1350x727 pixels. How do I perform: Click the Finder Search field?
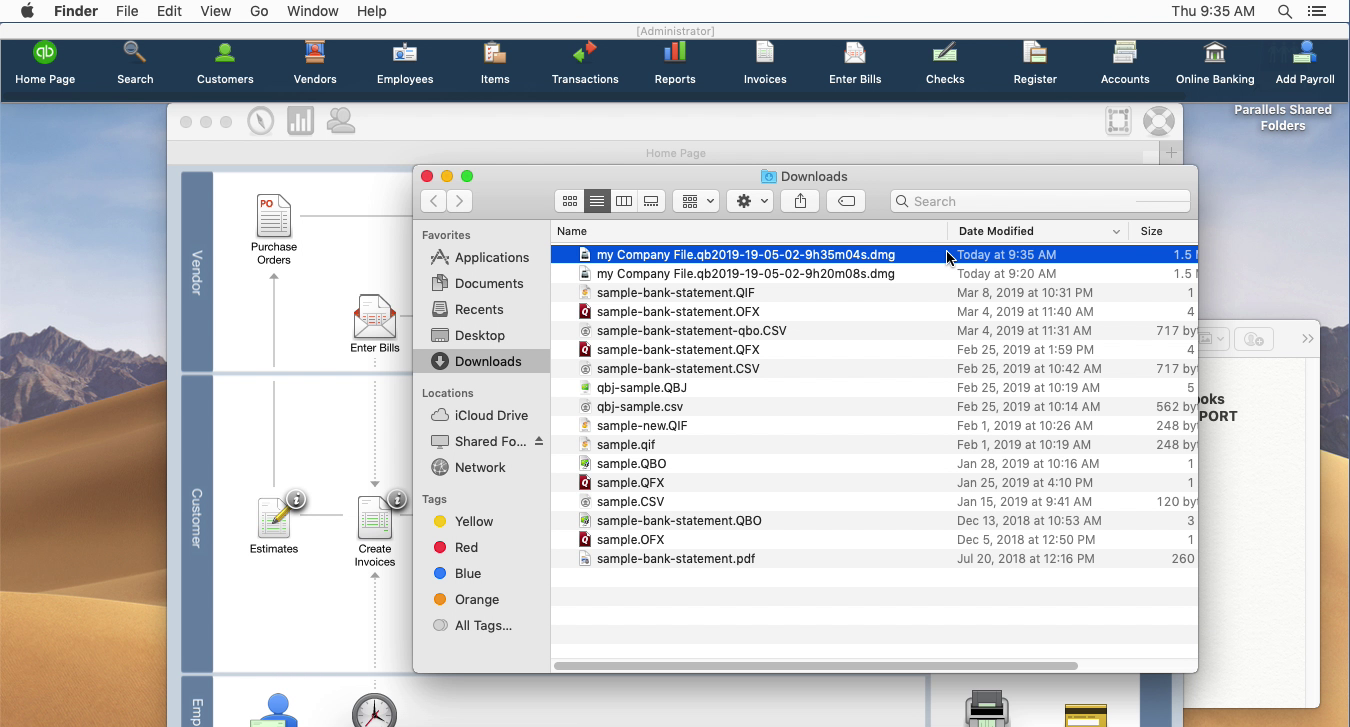point(1040,201)
